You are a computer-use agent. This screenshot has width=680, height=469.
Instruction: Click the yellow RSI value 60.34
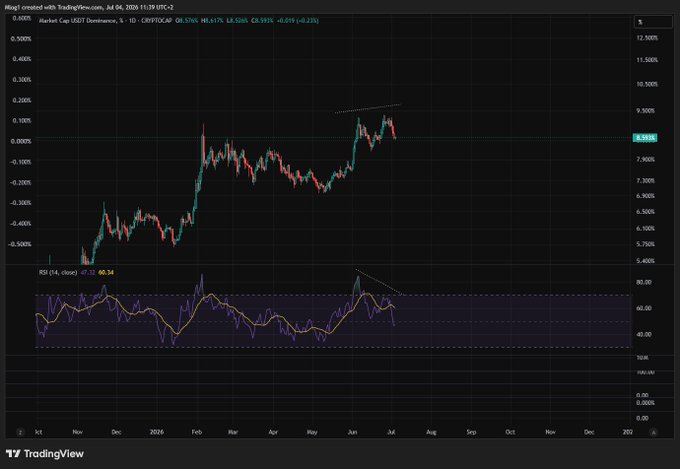(x=106, y=272)
